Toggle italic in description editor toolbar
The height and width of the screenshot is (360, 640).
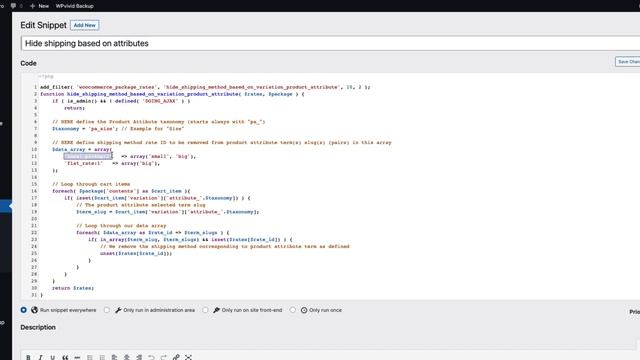click(40, 357)
